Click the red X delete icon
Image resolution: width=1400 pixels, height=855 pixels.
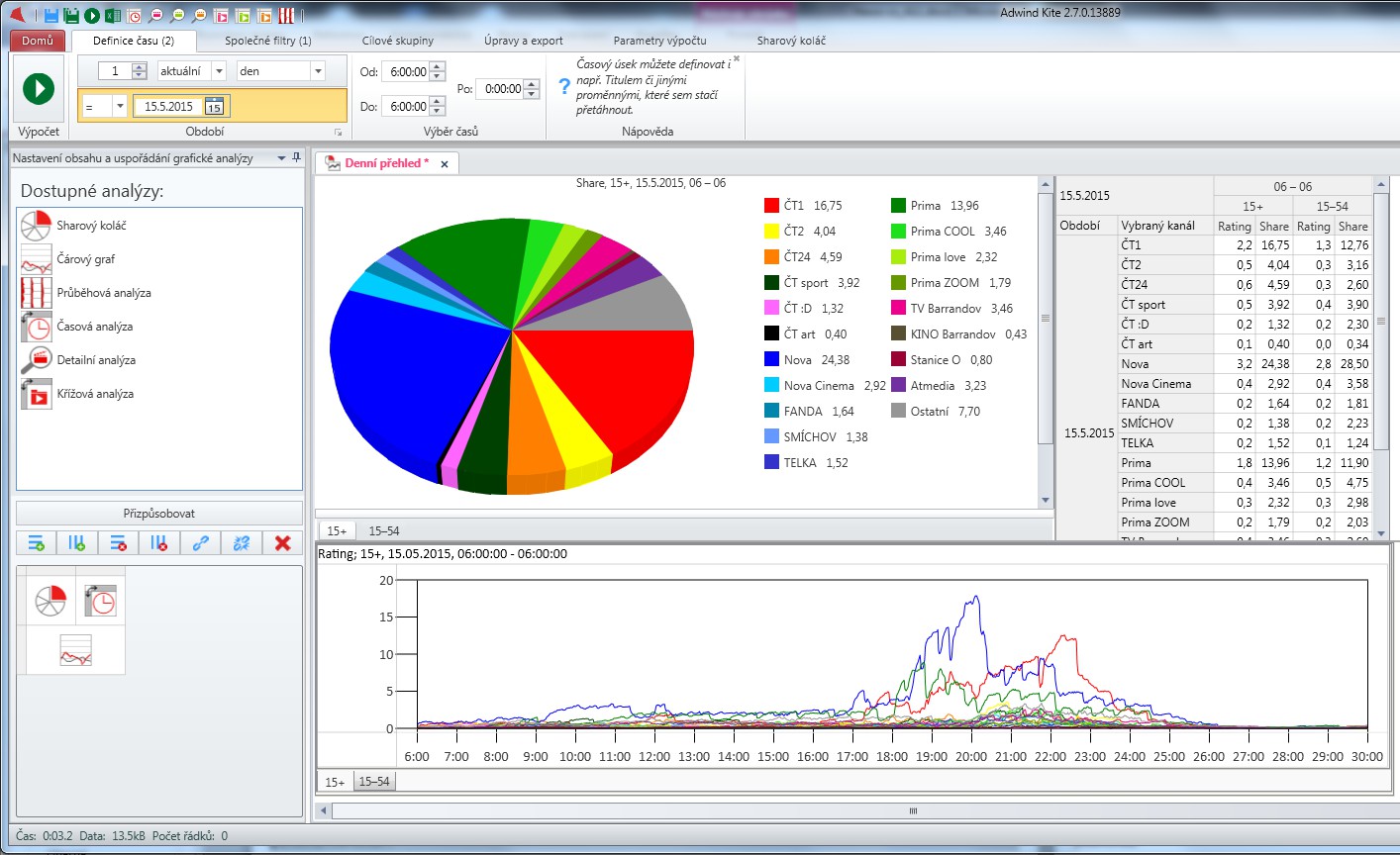click(x=282, y=542)
